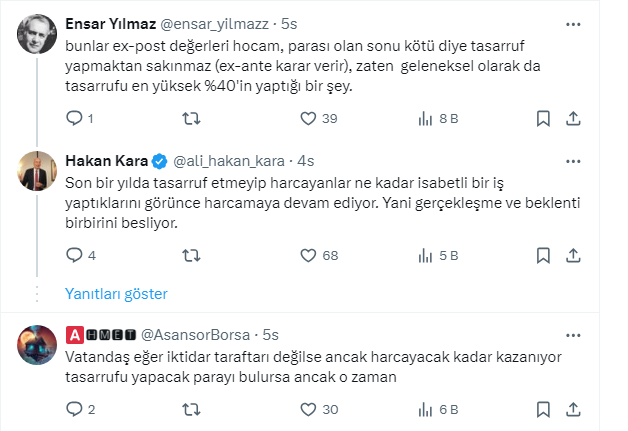Open Ensar Yılmaz's profile picture
The width and height of the screenshot is (628, 431).
coord(38,38)
